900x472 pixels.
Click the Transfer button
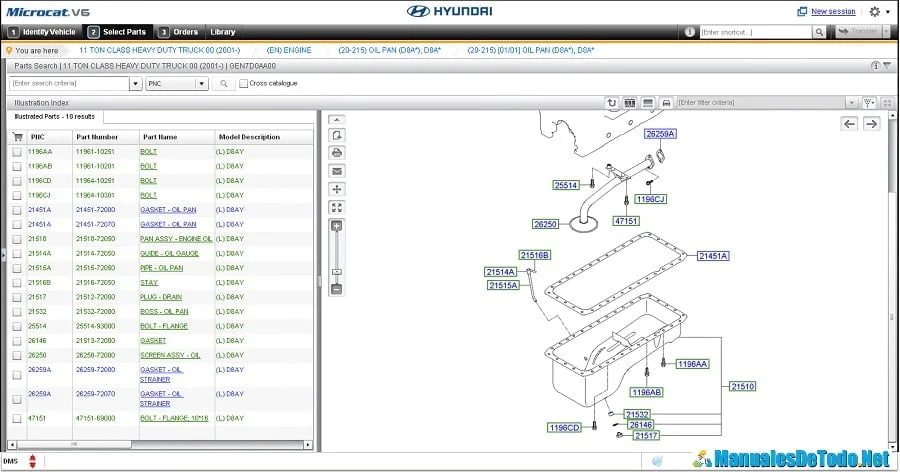point(858,32)
